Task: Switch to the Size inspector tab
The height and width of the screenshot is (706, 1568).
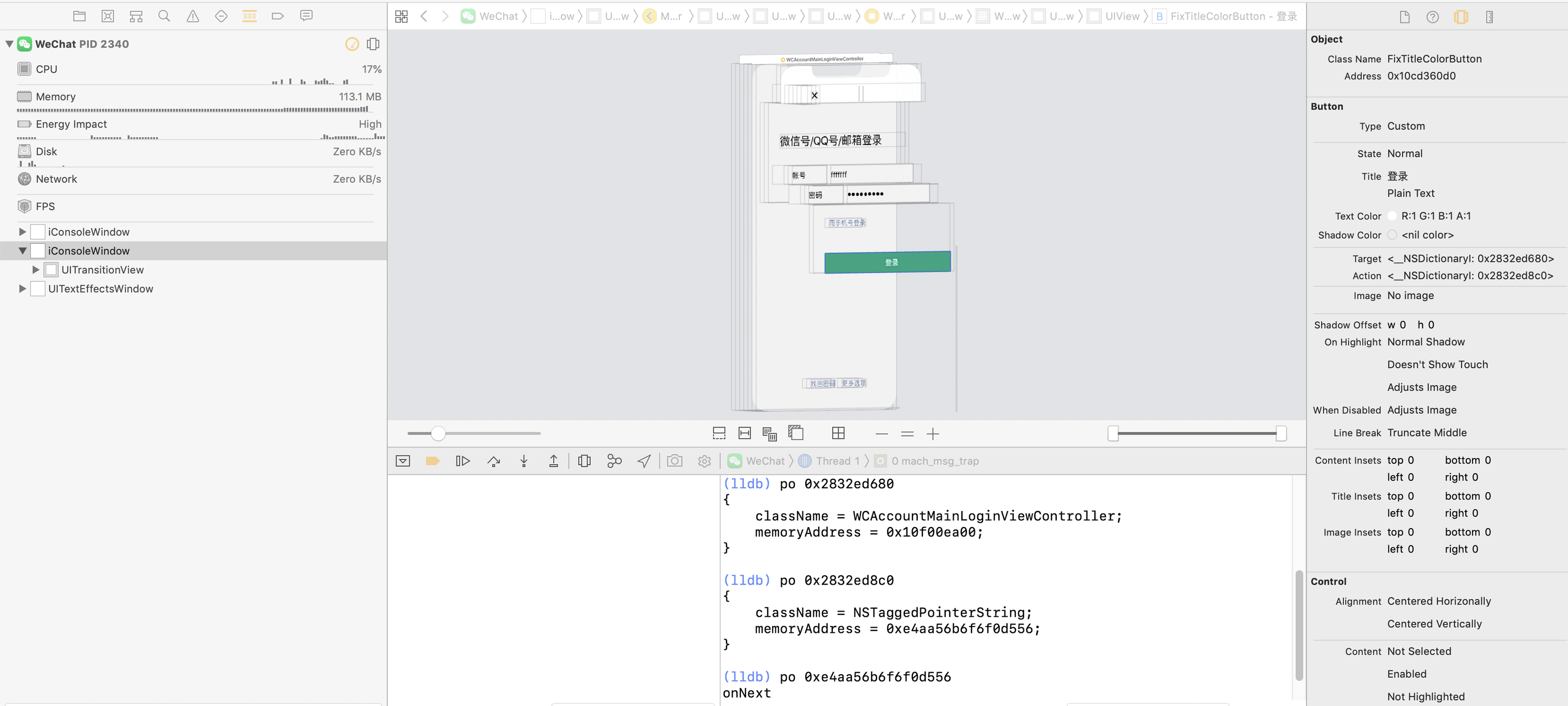Action: coord(1489,17)
